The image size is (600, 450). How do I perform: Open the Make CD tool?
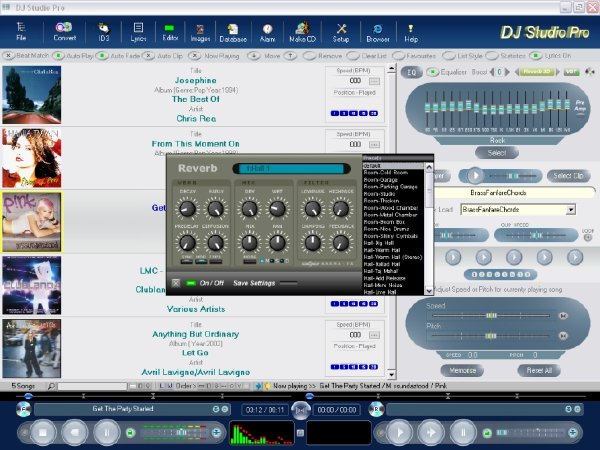click(x=302, y=33)
